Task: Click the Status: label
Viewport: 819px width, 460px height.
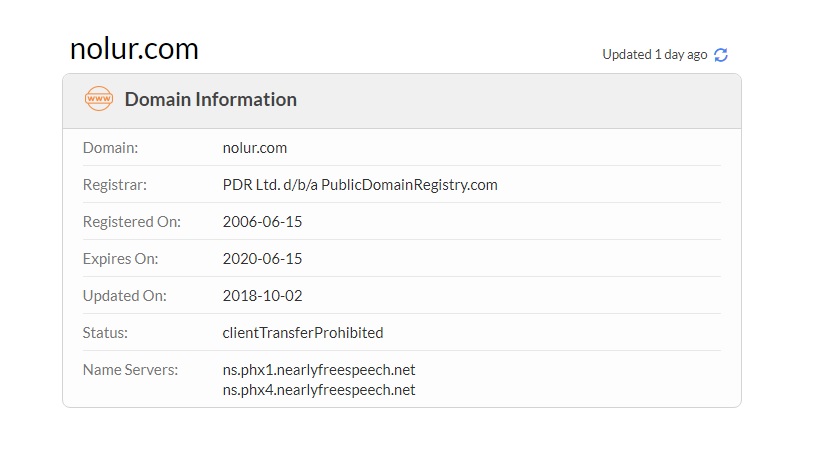Action: 105,333
